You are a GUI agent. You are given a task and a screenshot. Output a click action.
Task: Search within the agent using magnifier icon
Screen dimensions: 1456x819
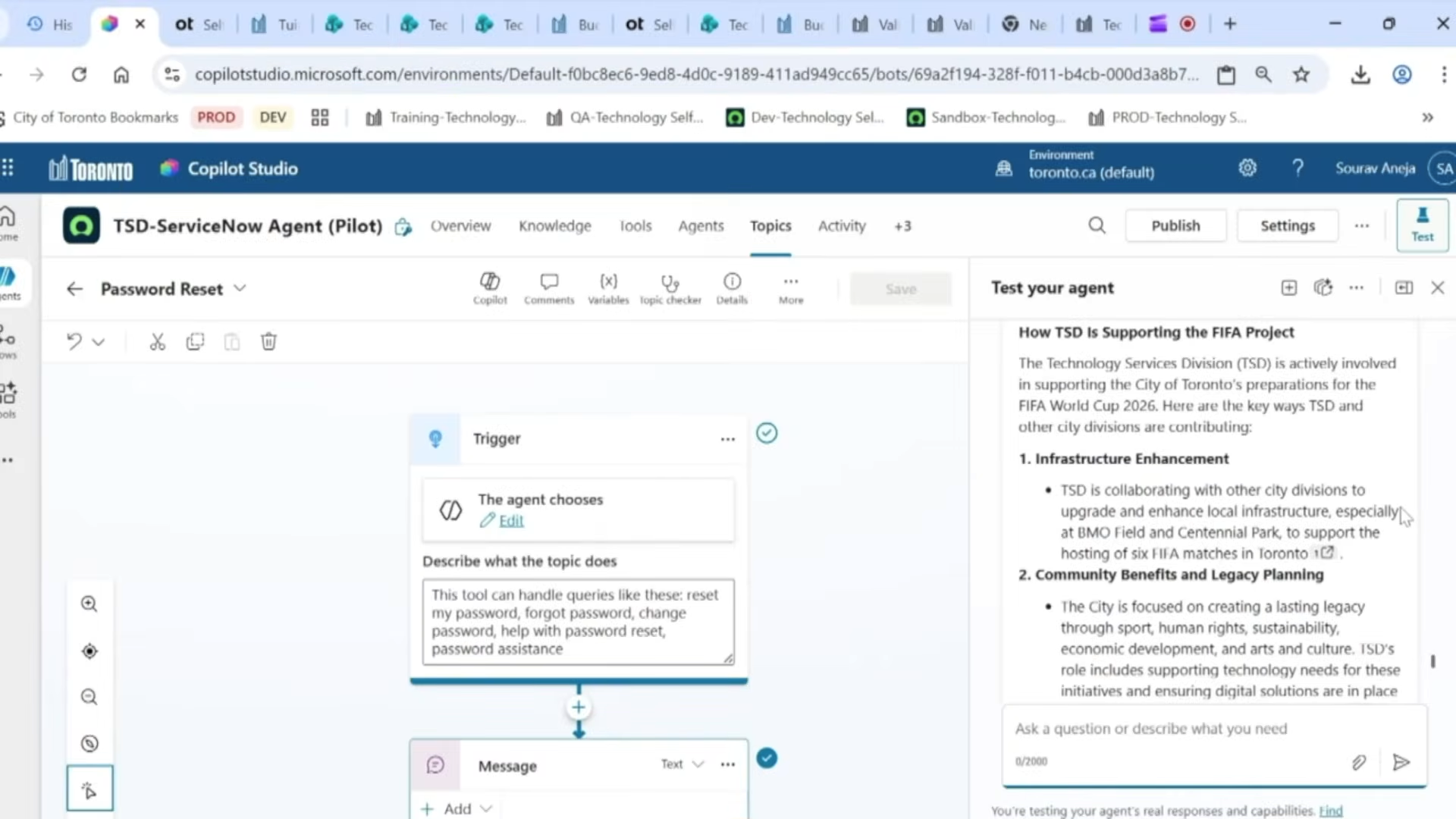pos(1097,225)
